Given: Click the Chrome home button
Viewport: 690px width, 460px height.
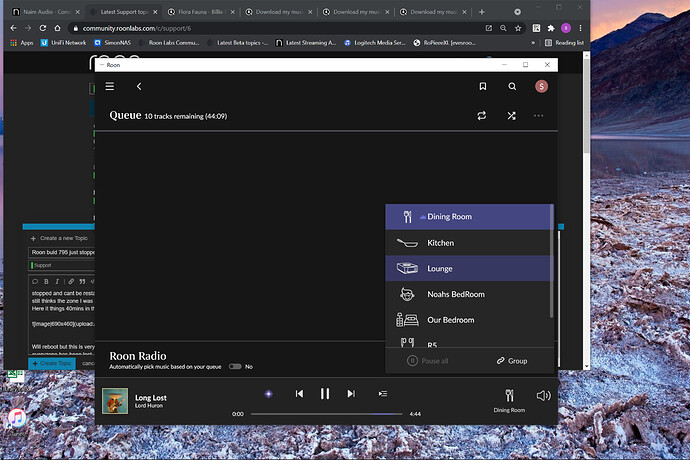Looking at the screenshot, I should pyautogui.click(x=58, y=28).
